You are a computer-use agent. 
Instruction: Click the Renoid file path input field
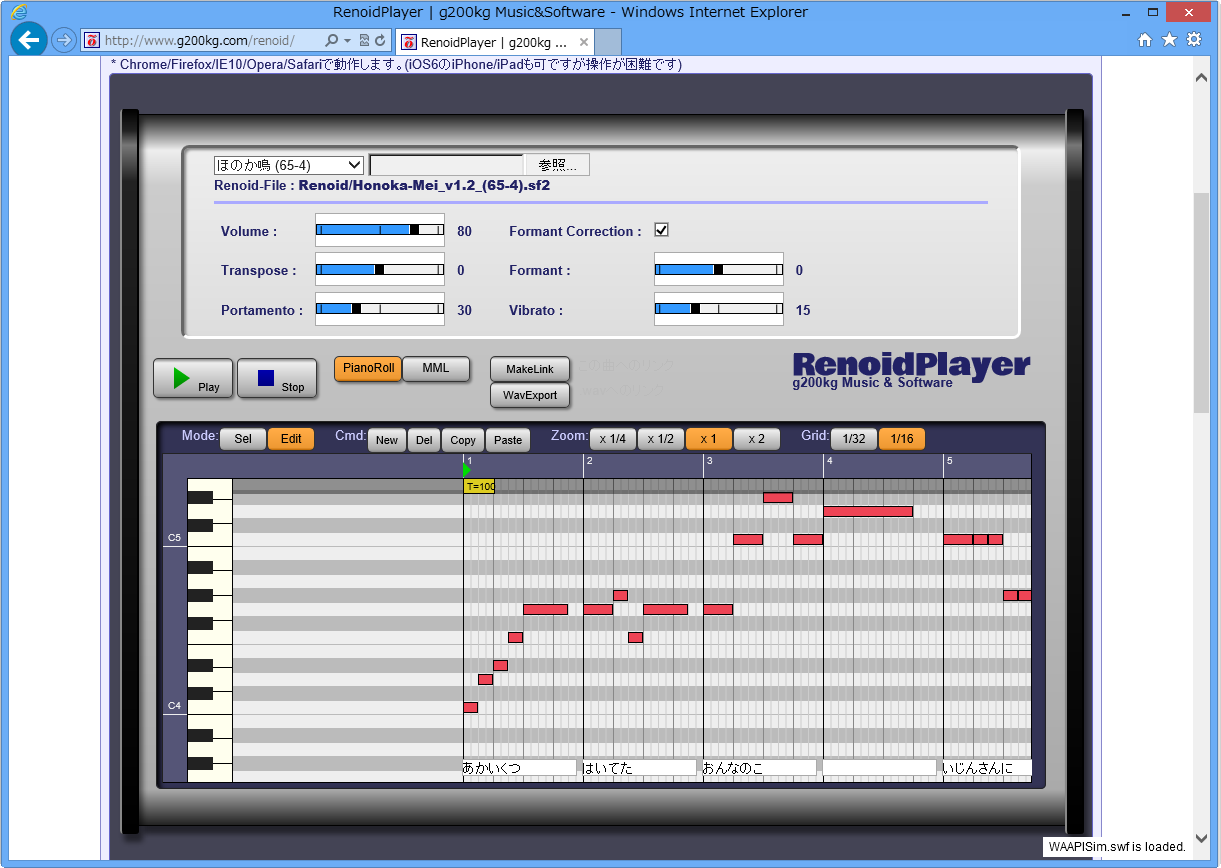point(446,165)
